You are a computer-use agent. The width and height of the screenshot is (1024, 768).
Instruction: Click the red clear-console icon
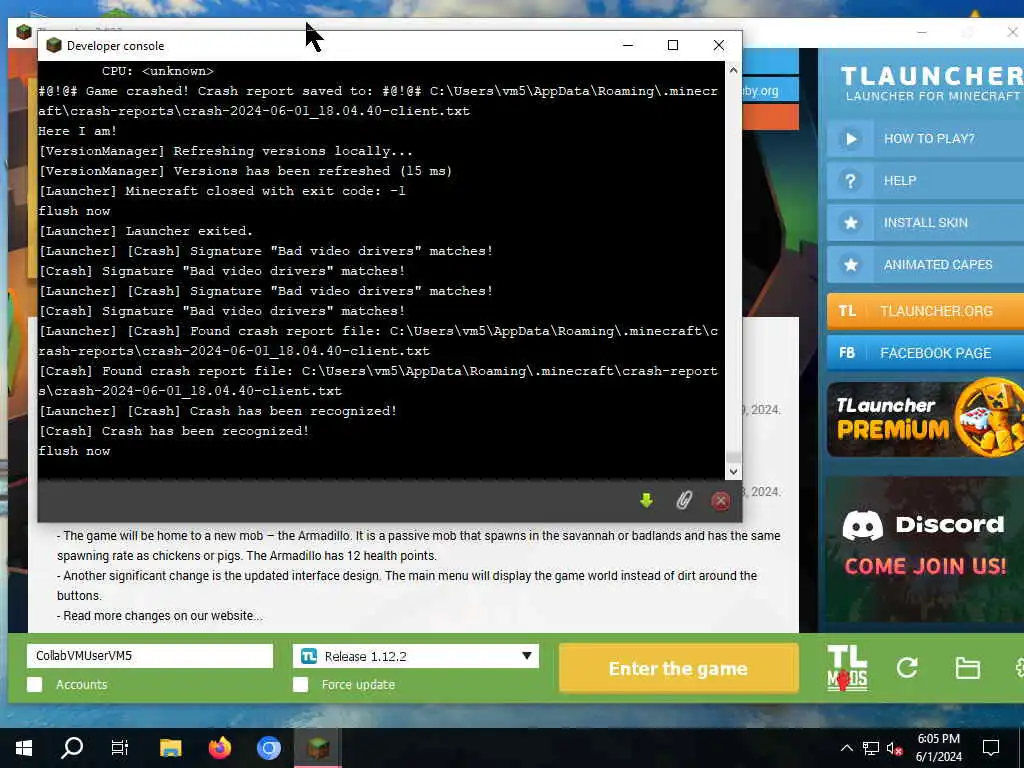pyautogui.click(x=720, y=501)
